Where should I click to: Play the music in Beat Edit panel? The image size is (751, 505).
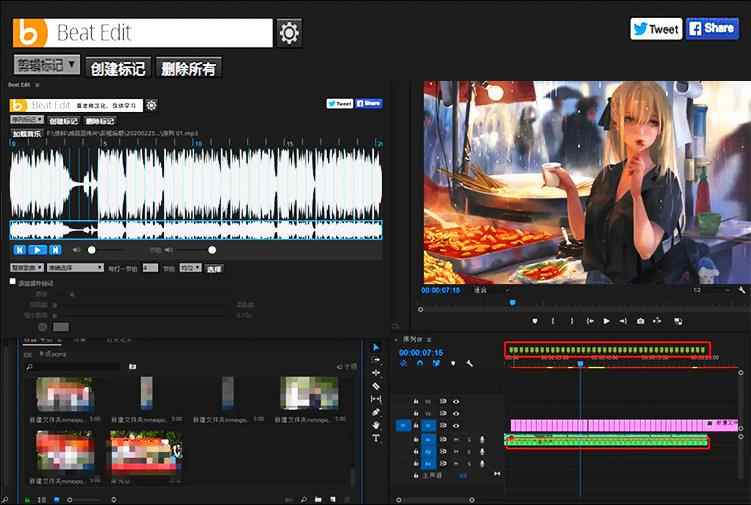[x=37, y=250]
